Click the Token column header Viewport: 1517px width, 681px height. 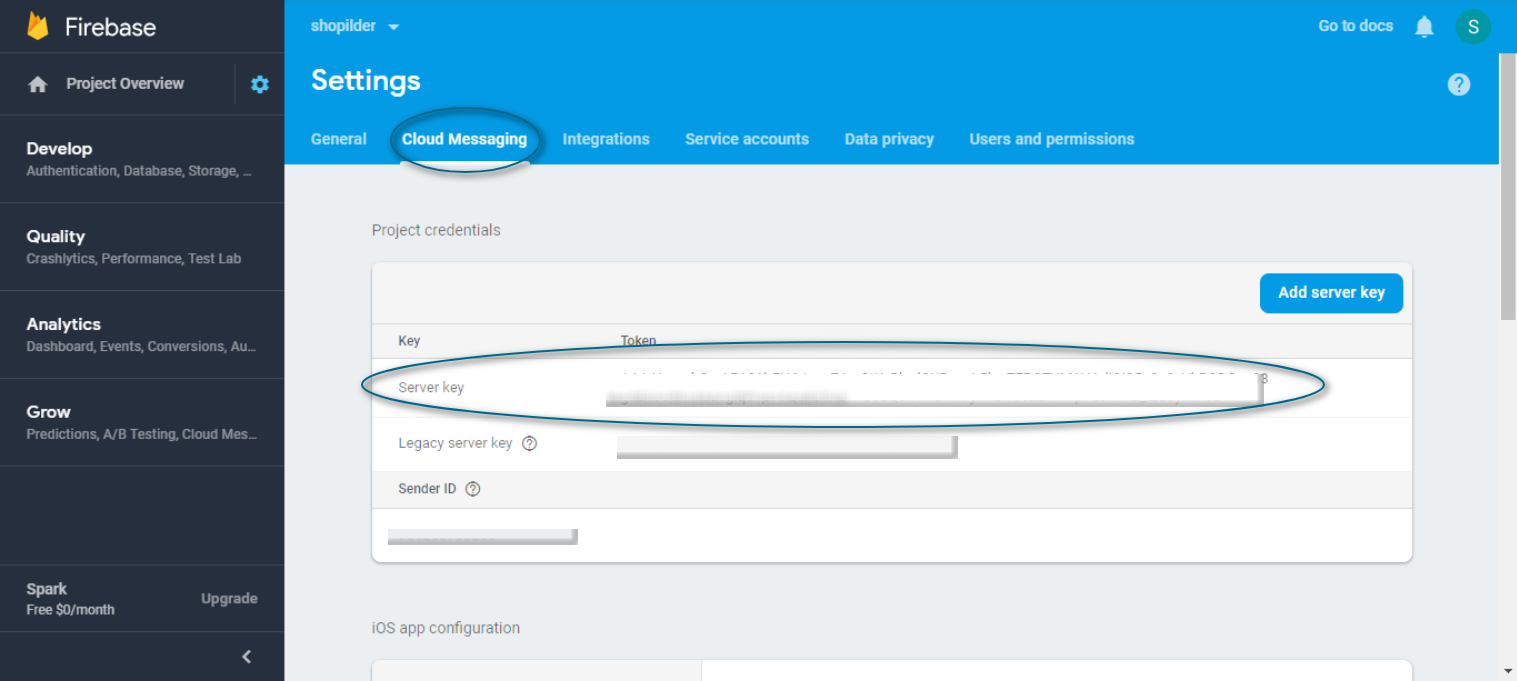coord(638,341)
